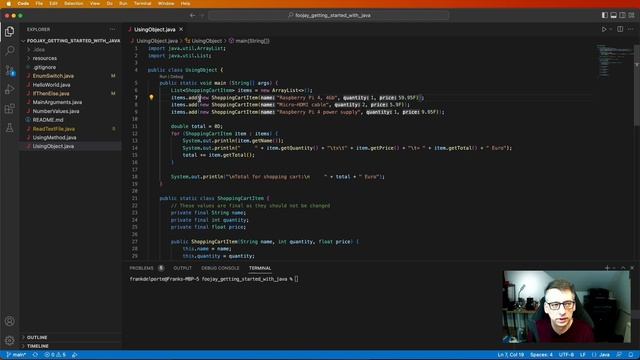Close the terminal panel
The image size is (640, 360).
click(x=632, y=268)
